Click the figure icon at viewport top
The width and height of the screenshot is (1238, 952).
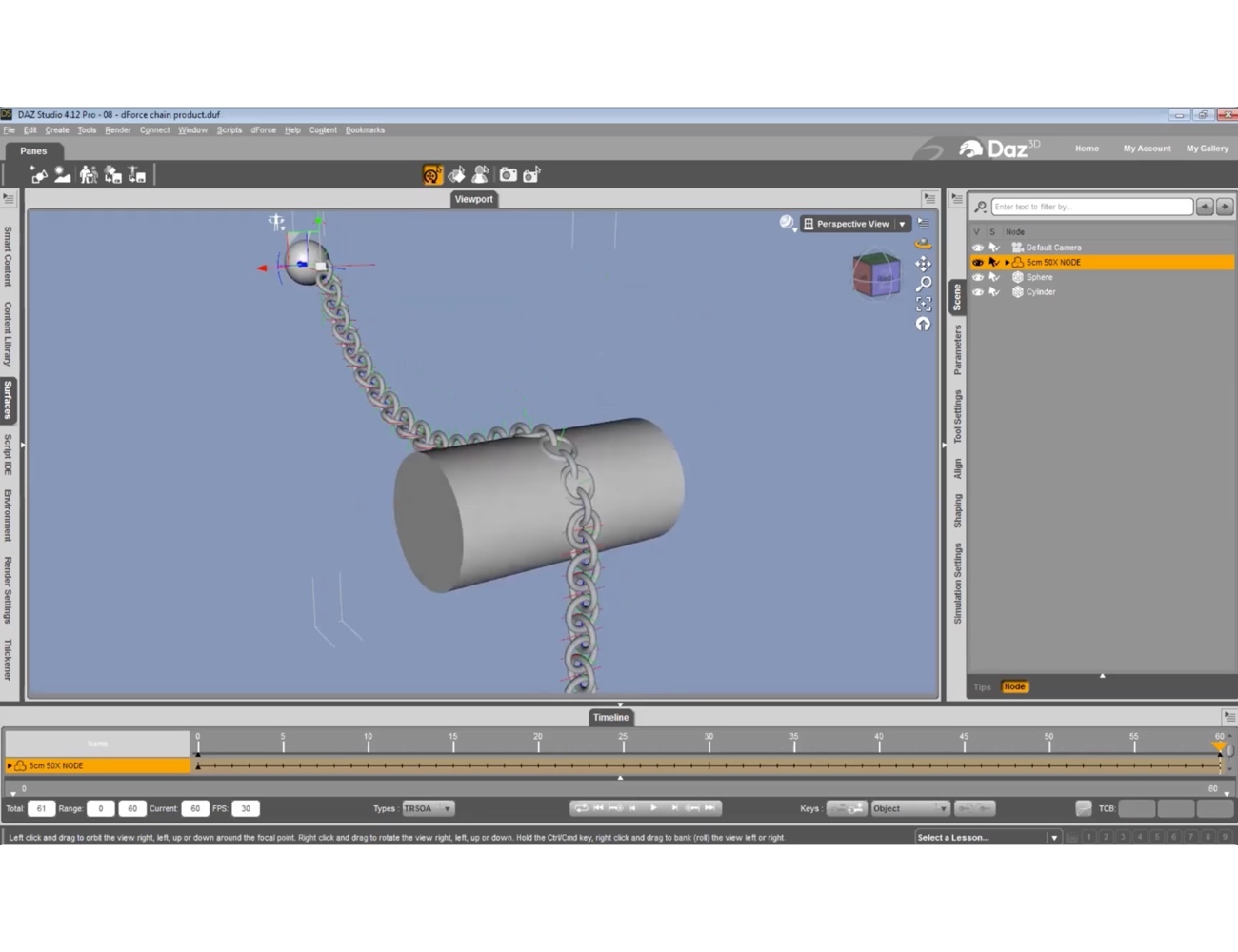(276, 222)
